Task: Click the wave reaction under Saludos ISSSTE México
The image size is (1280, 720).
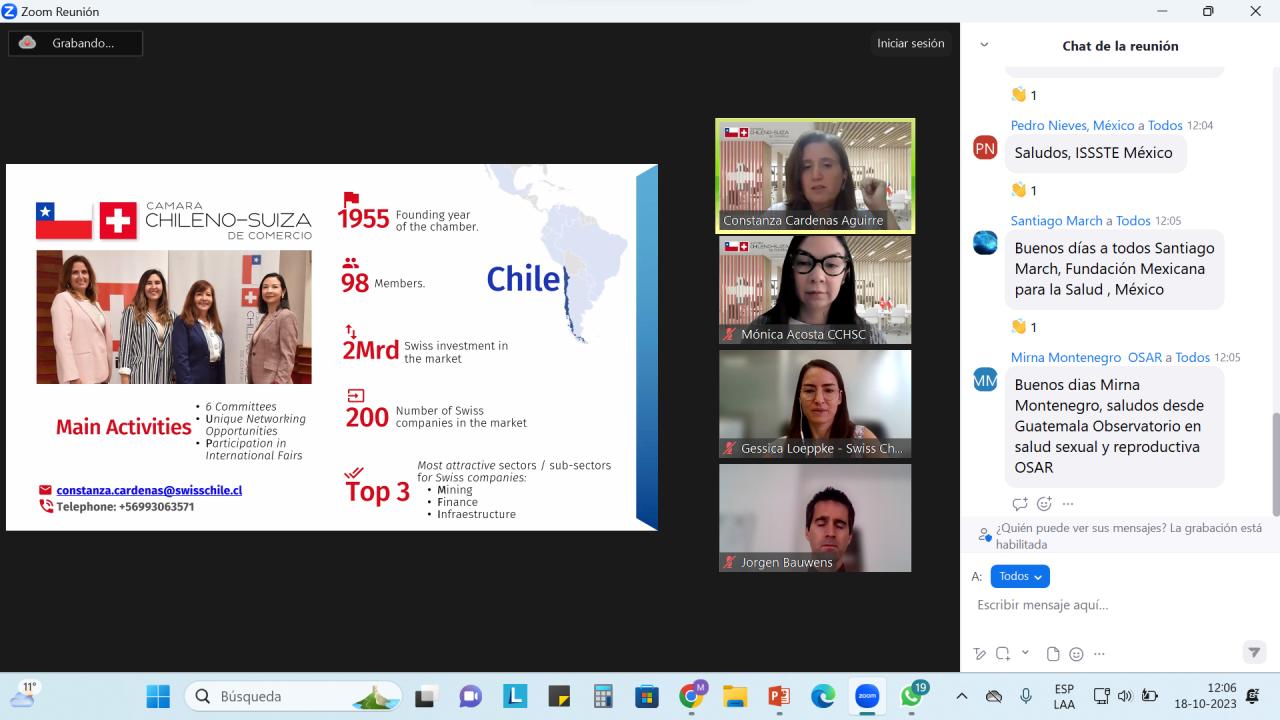Action: pyautogui.click(x=1024, y=190)
